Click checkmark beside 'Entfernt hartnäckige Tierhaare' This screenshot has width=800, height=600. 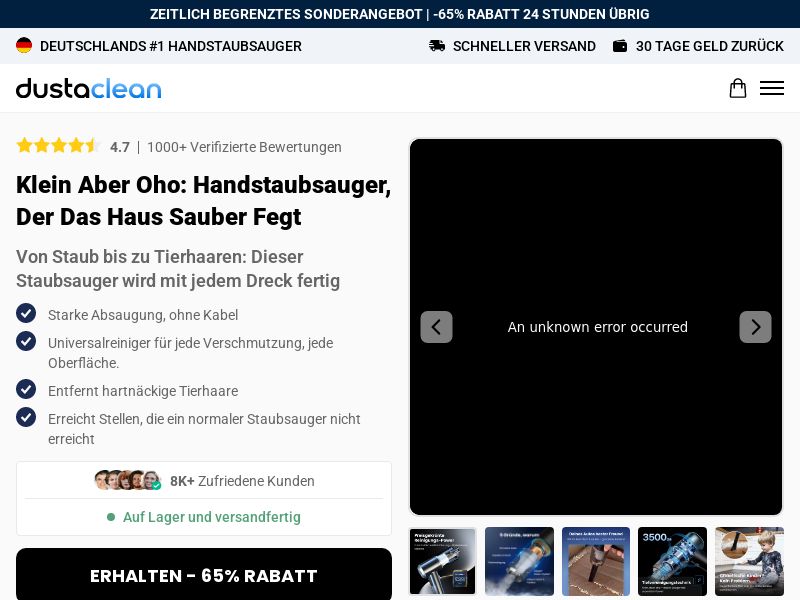pyautogui.click(x=26, y=390)
